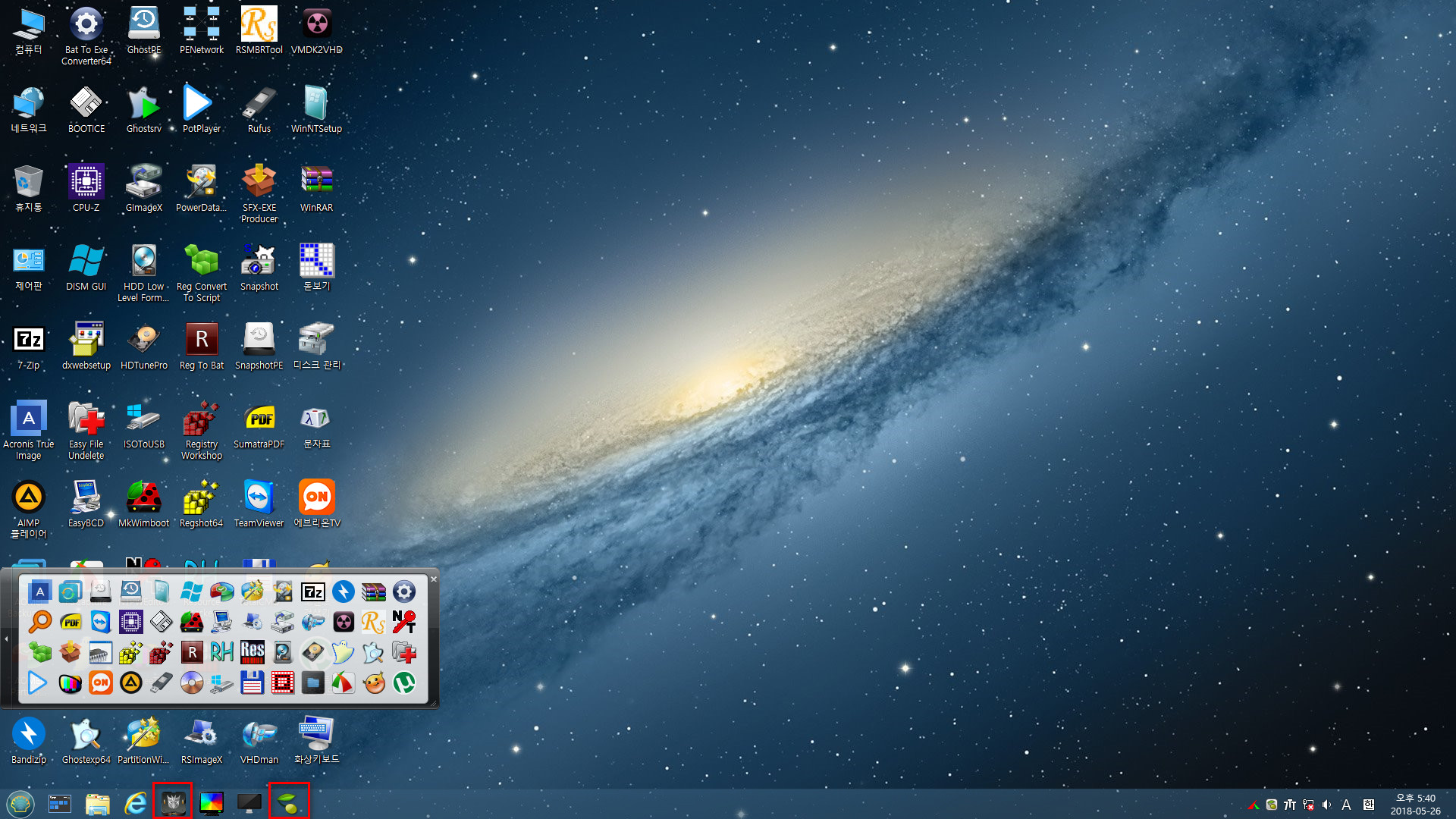
Task: Open File Explorer from the taskbar
Action: click(x=98, y=803)
